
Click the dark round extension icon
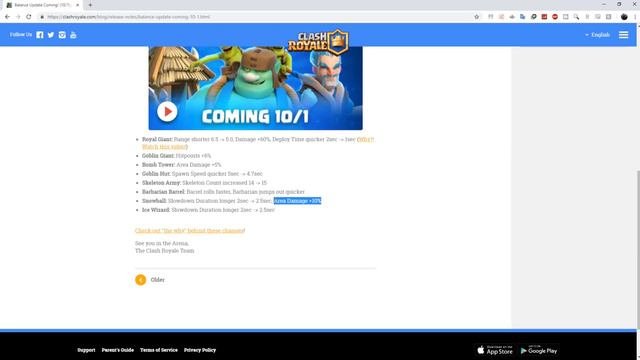[x=533, y=17]
